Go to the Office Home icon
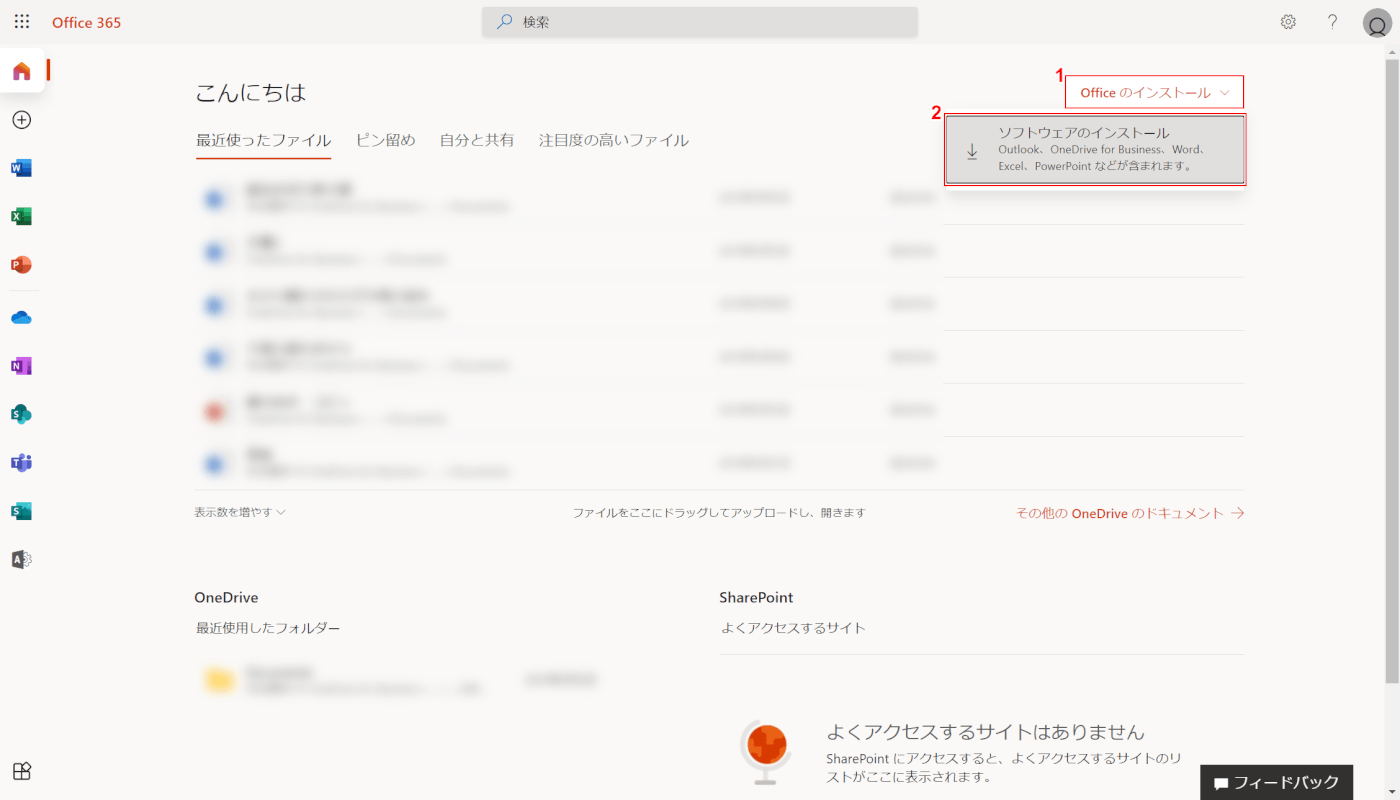Screen dimensions: 1400x800 click(x=22, y=71)
